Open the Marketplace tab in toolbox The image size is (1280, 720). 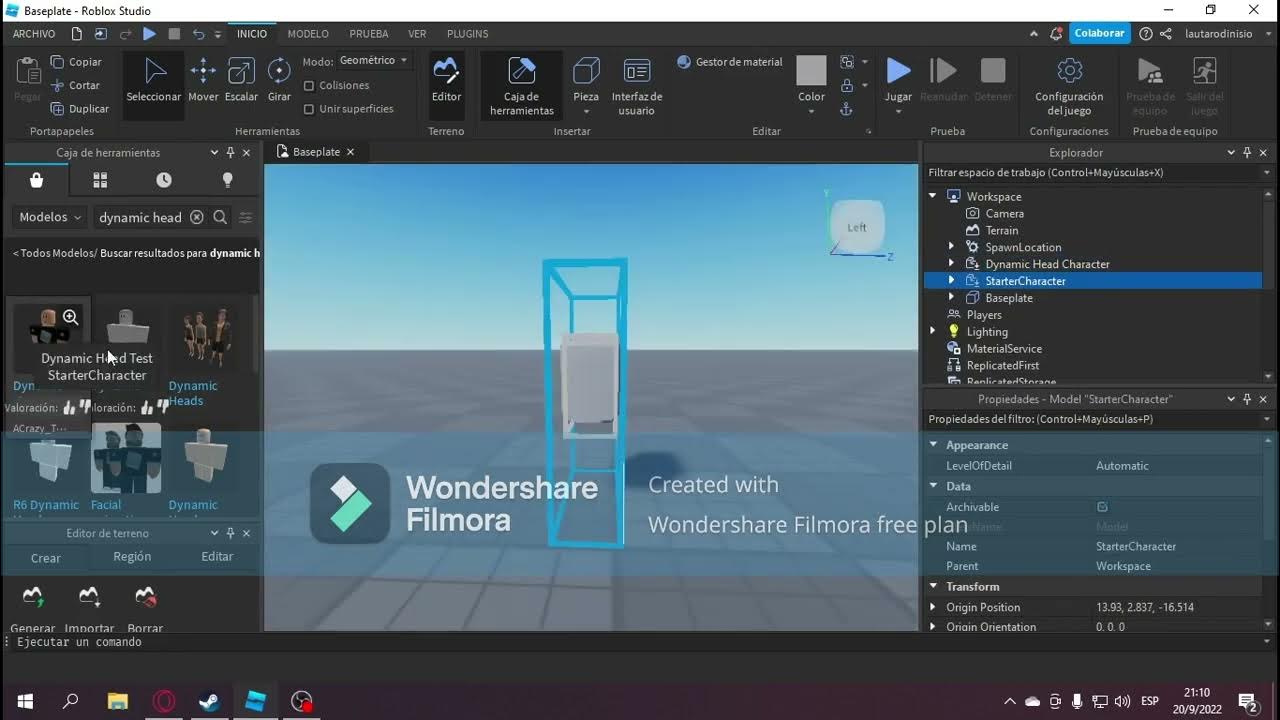36,180
